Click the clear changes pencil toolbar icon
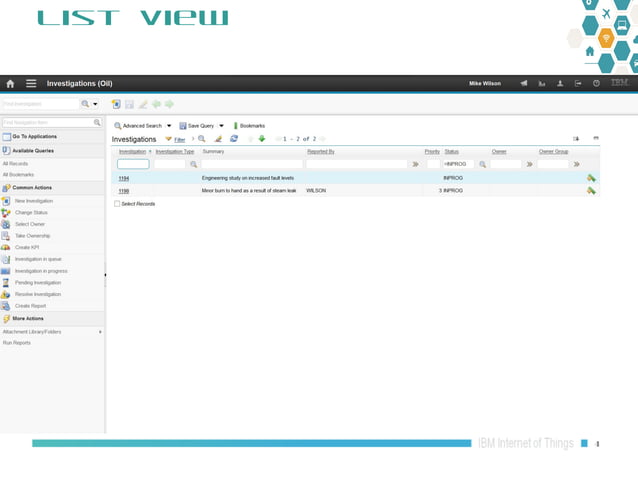This screenshot has height=479, width=638. pos(142,104)
